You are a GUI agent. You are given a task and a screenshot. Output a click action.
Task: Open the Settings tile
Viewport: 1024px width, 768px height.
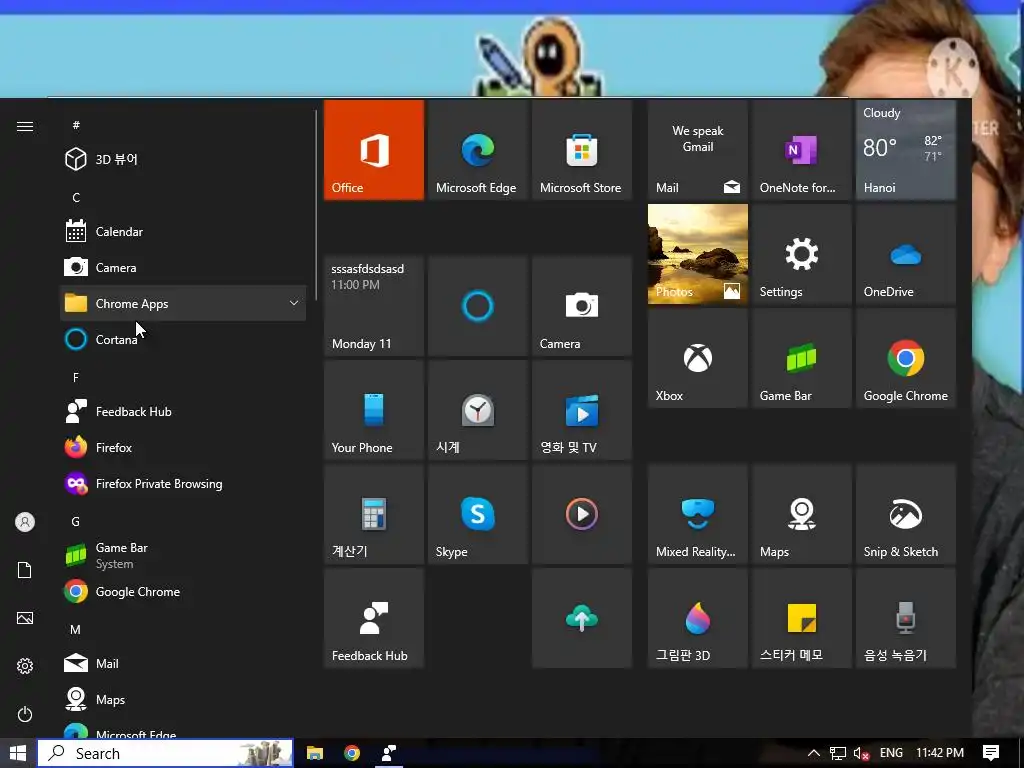click(x=801, y=254)
